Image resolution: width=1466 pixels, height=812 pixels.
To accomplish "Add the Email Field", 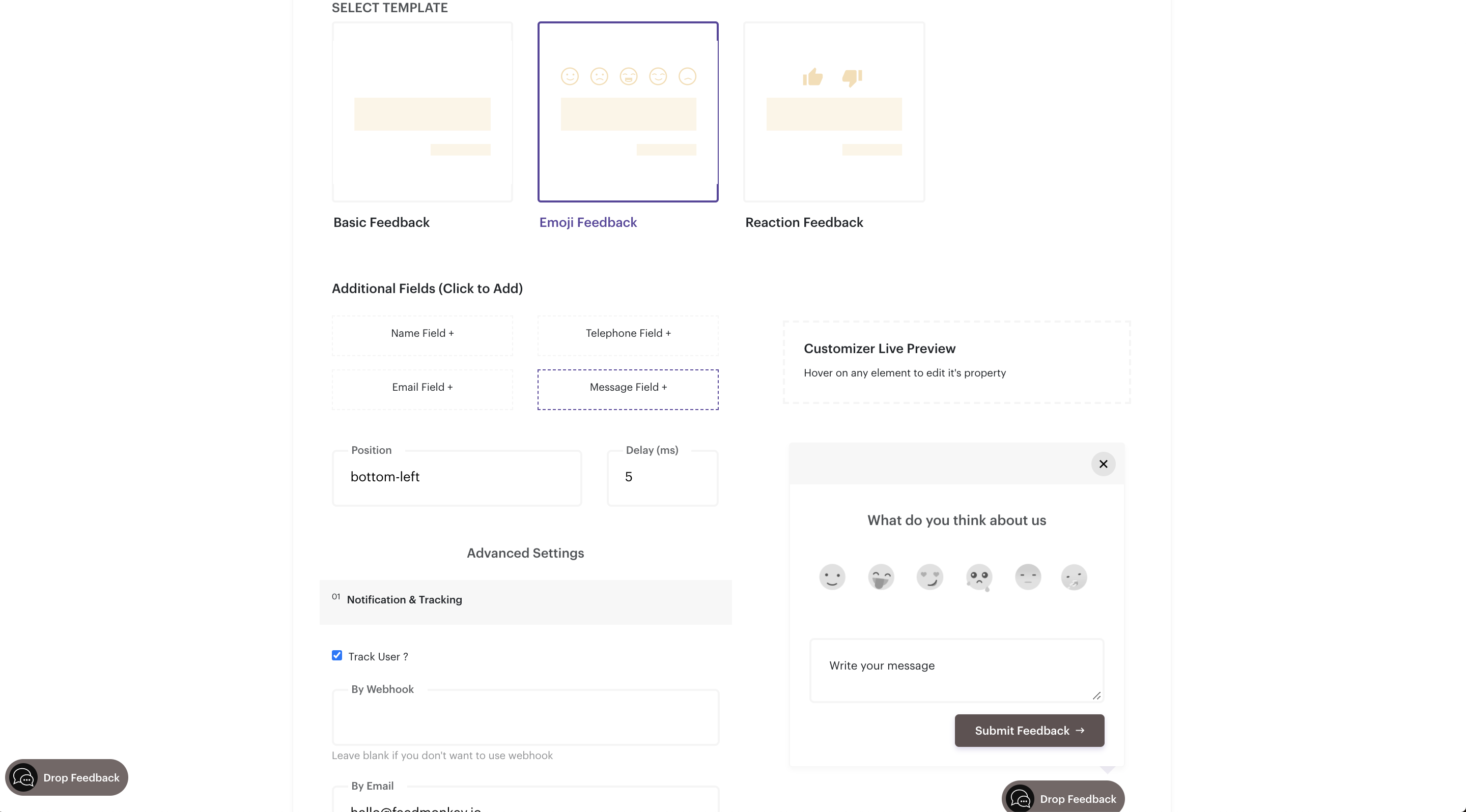I will [x=422, y=387].
